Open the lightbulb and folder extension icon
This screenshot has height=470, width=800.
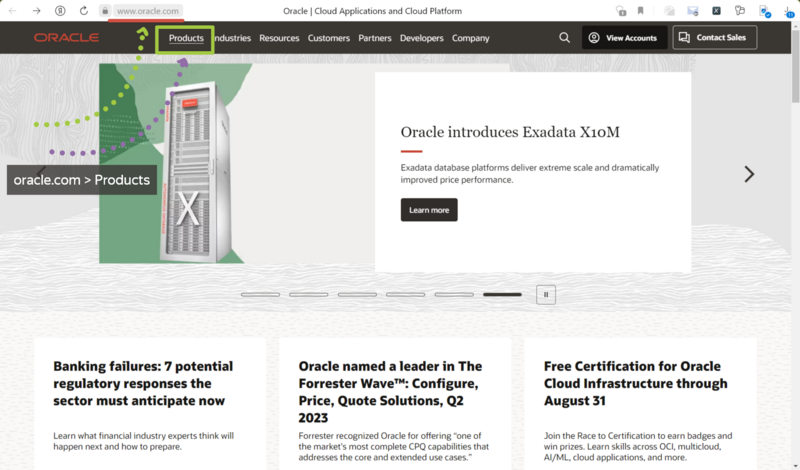tap(740, 11)
